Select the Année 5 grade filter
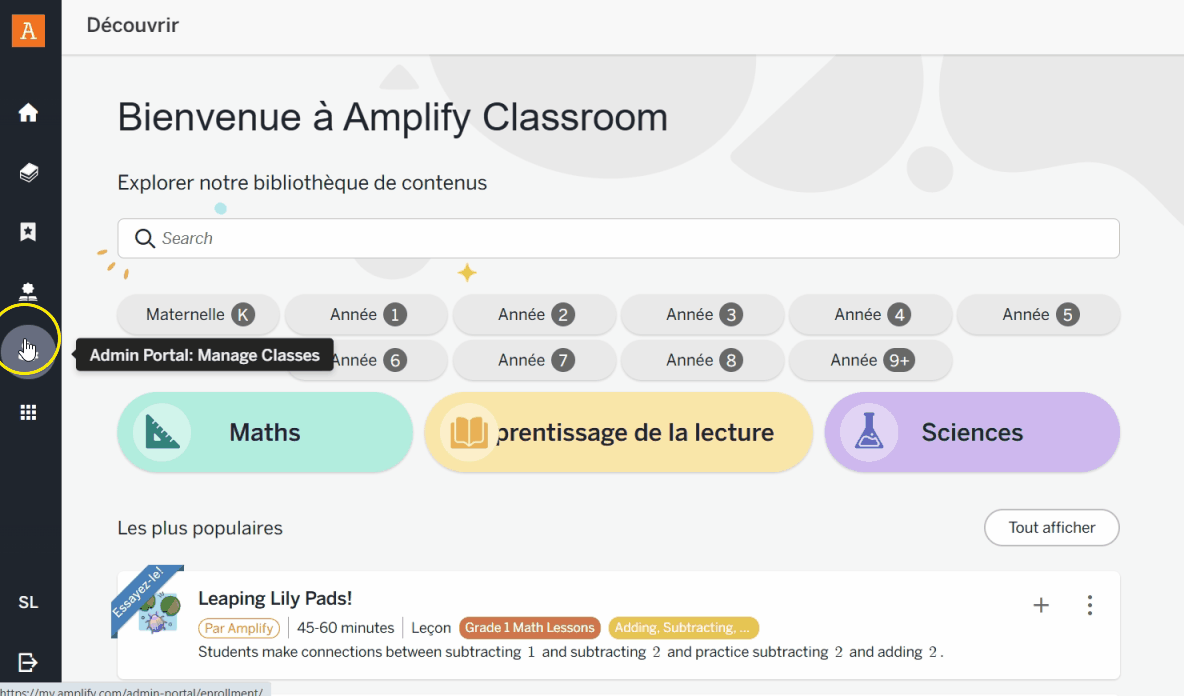The height and width of the screenshot is (696, 1184). coord(1039,315)
